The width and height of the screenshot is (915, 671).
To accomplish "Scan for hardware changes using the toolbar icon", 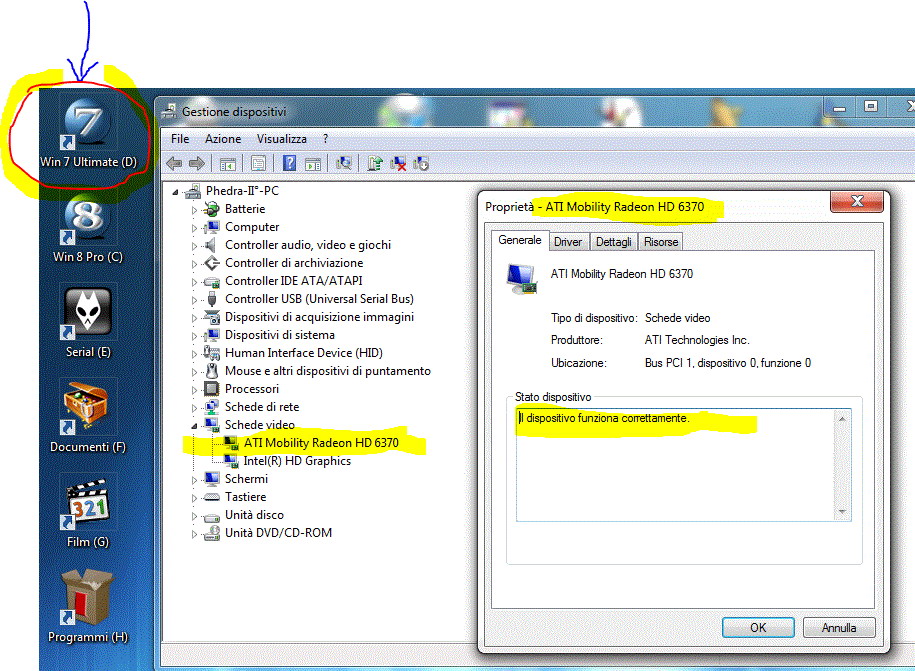I will 344,163.
